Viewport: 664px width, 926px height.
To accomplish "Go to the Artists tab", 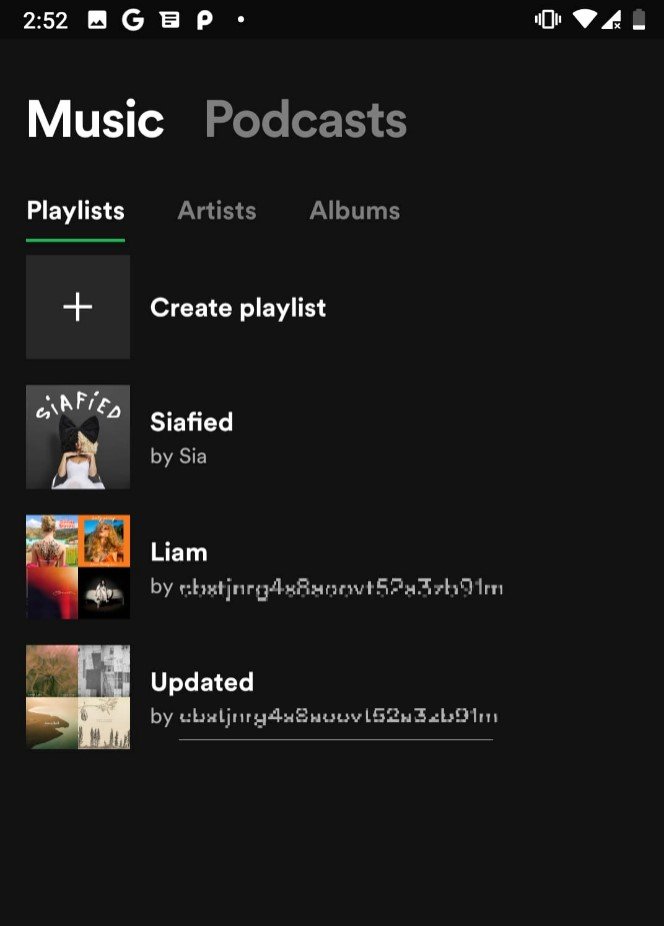I will [217, 211].
